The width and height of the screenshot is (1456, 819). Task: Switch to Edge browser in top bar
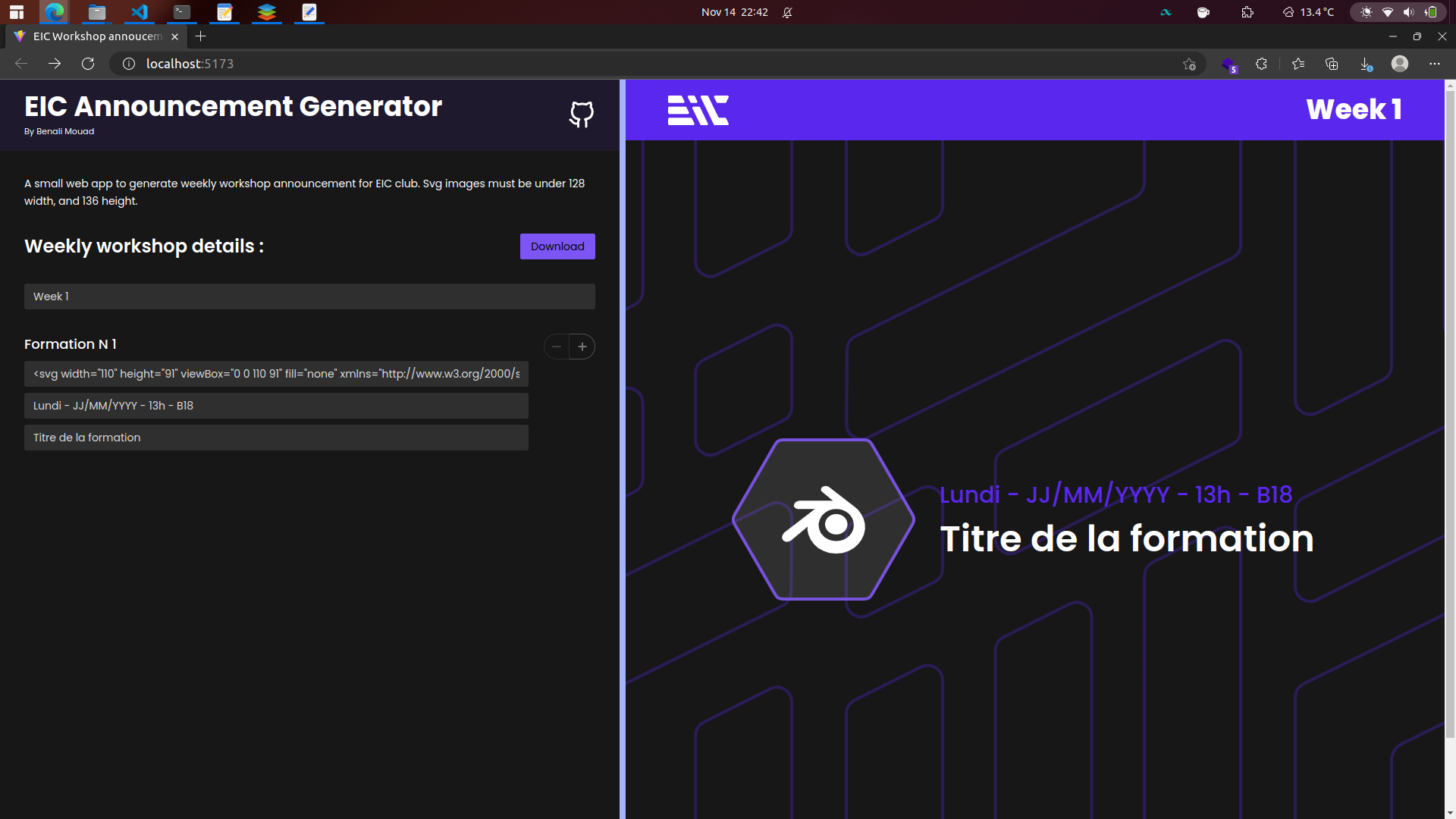point(55,12)
